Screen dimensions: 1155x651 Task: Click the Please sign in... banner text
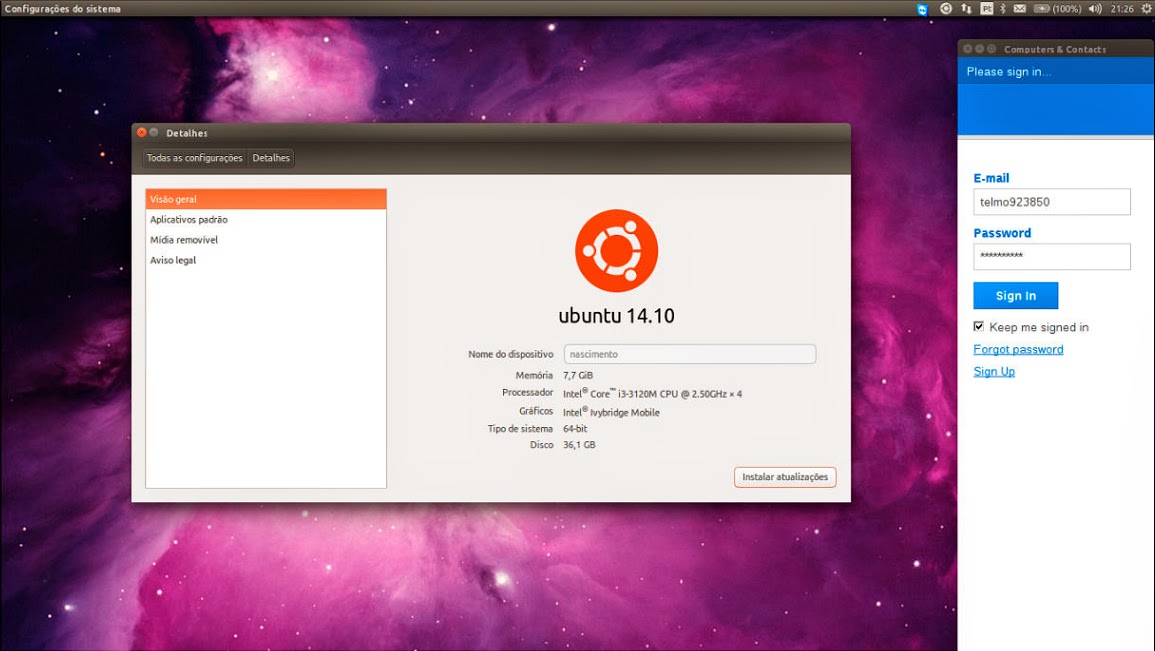click(x=1008, y=71)
